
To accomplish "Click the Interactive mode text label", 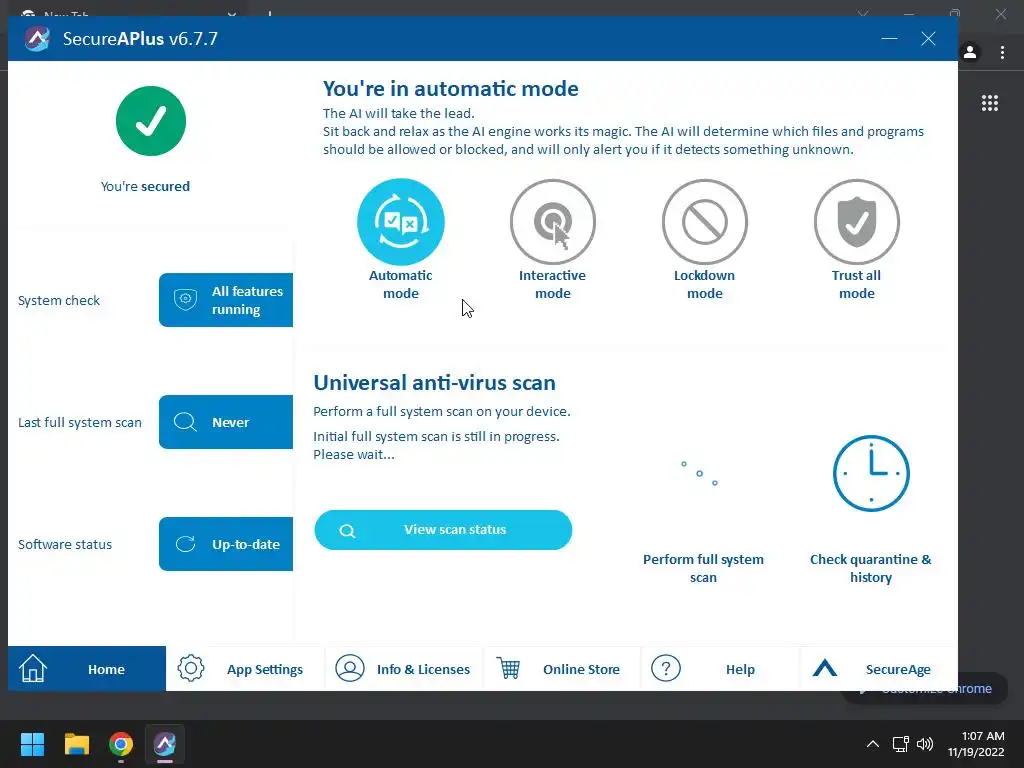I will pos(552,284).
